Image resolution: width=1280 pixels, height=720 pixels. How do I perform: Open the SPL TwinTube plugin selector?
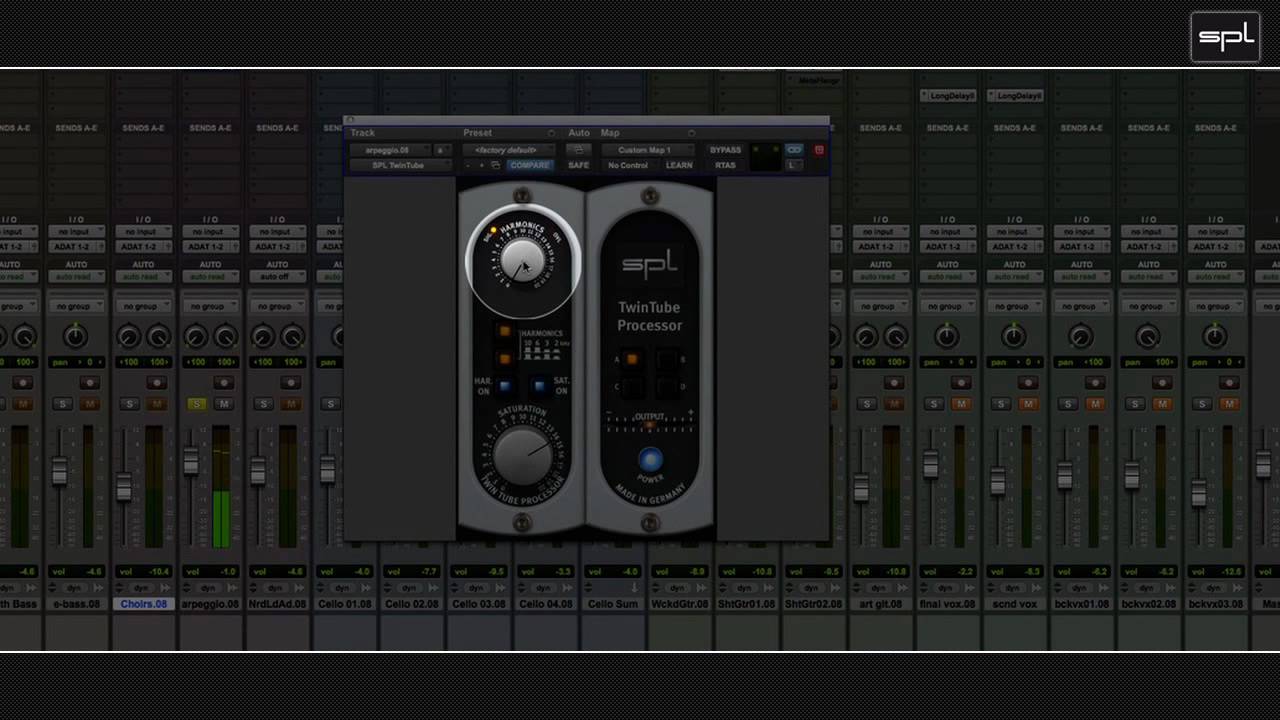(x=399, y=165)
